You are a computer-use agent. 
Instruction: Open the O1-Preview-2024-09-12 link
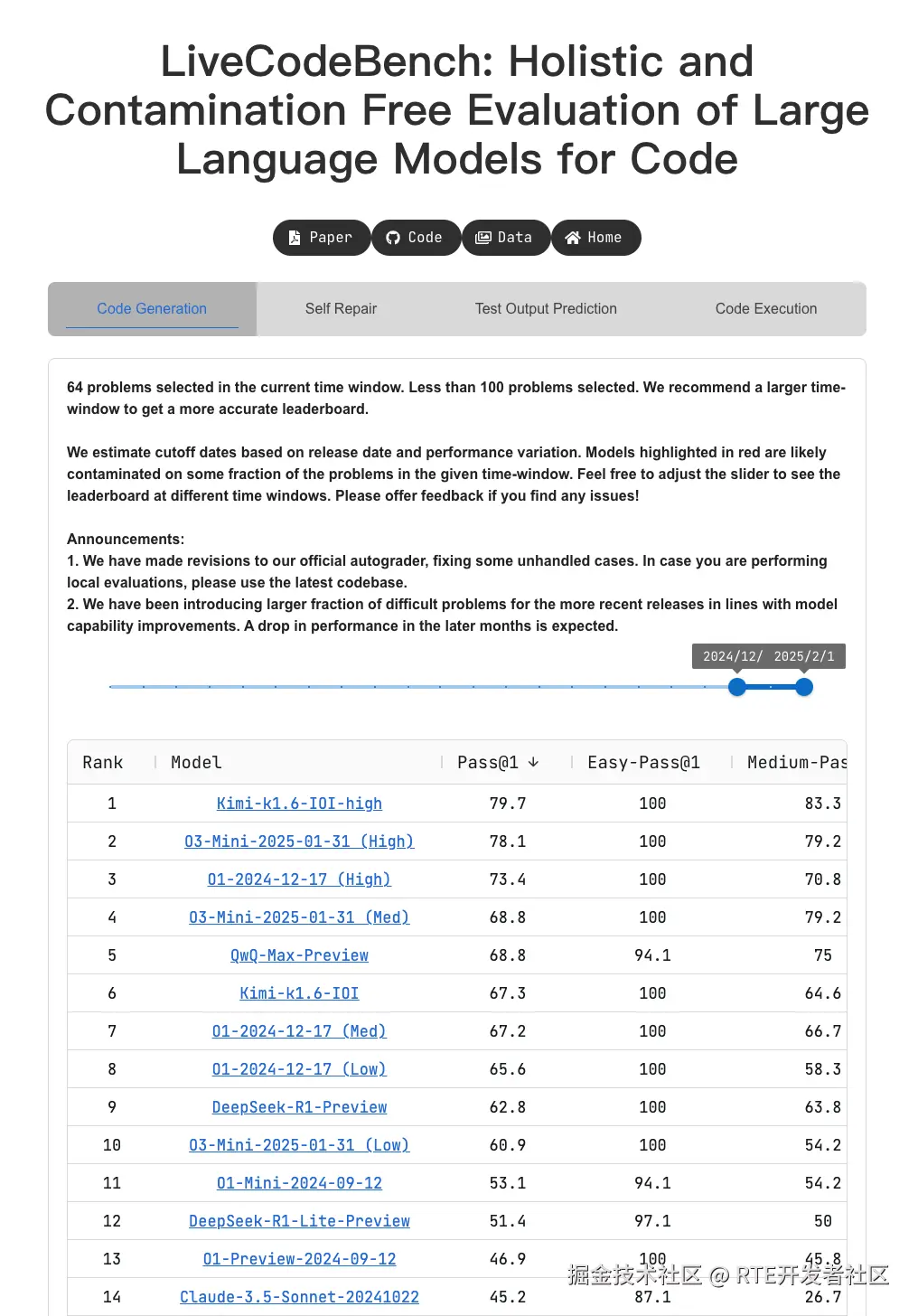click(299, 1259)
